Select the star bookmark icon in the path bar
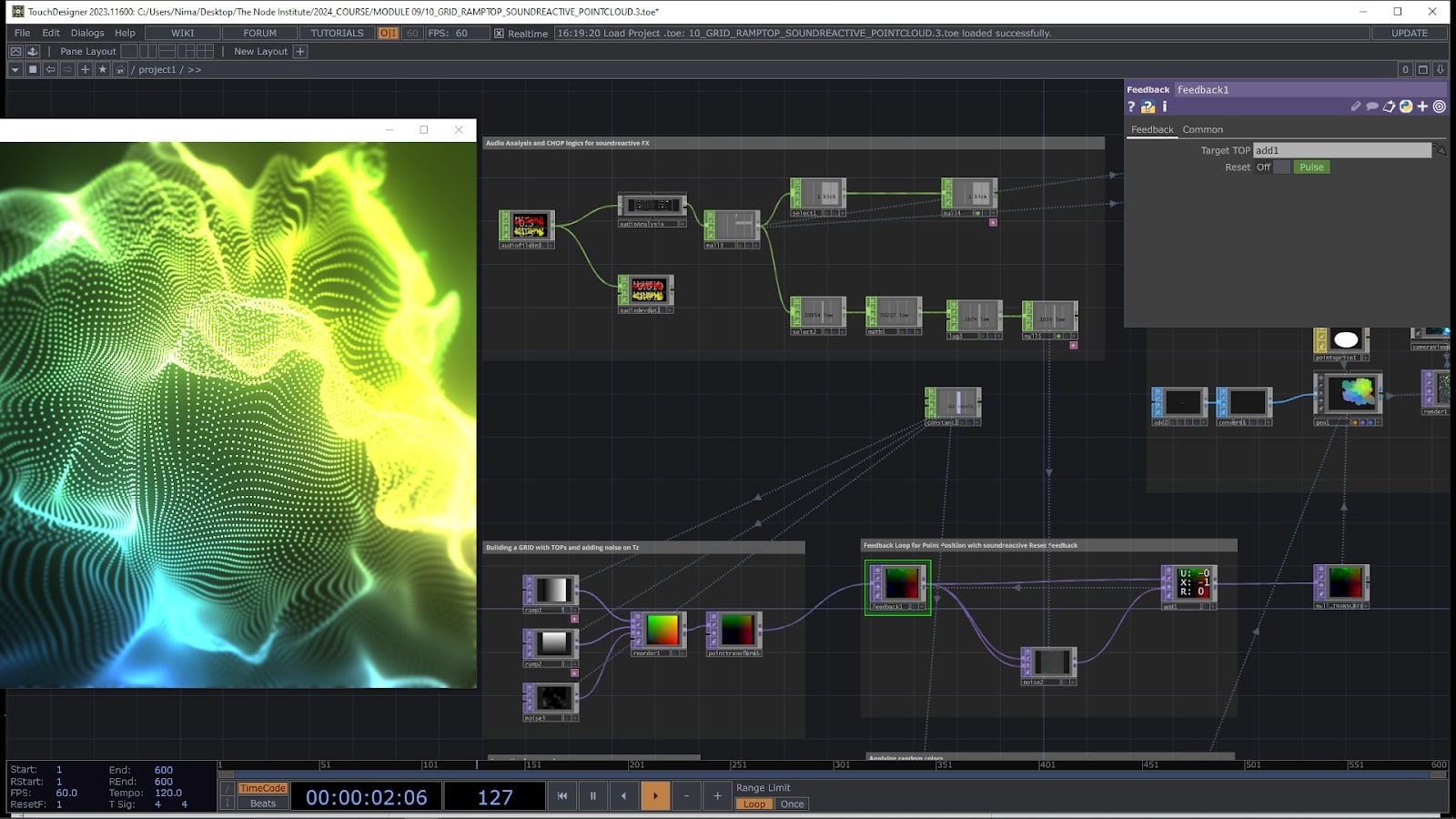Image resolution: width=1456 pixels, height=819 pixels. [103, 69]
